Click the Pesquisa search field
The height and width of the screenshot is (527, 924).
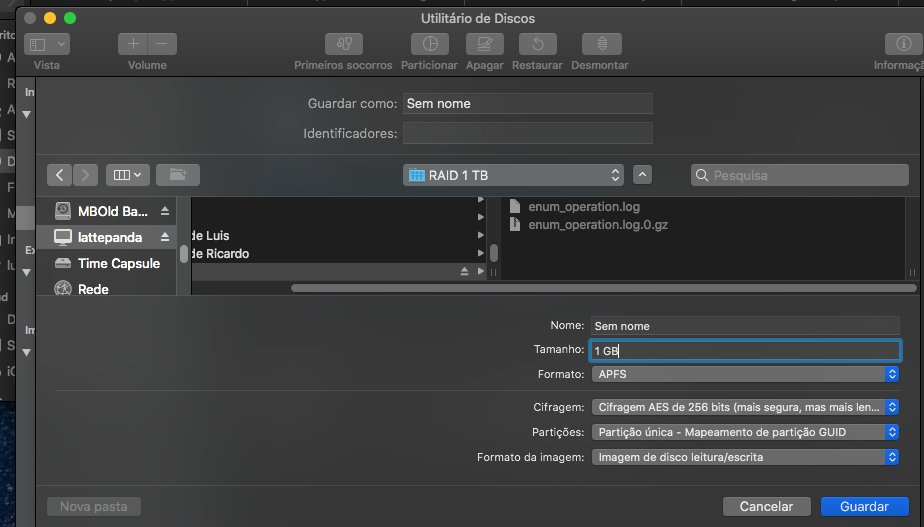click(800, 175)
